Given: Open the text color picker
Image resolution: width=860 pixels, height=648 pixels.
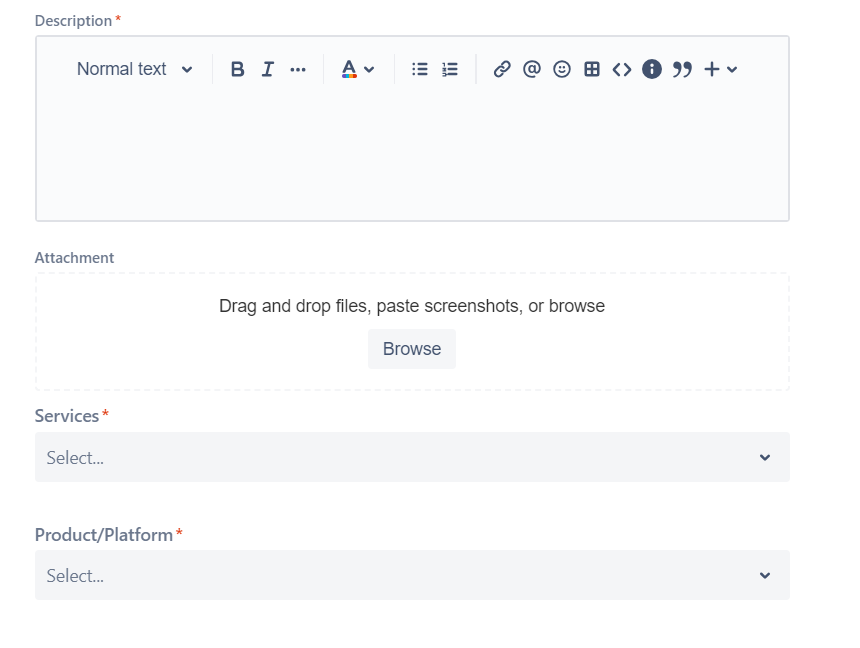Looking at the screenshot, I should (x=349, y=69).
